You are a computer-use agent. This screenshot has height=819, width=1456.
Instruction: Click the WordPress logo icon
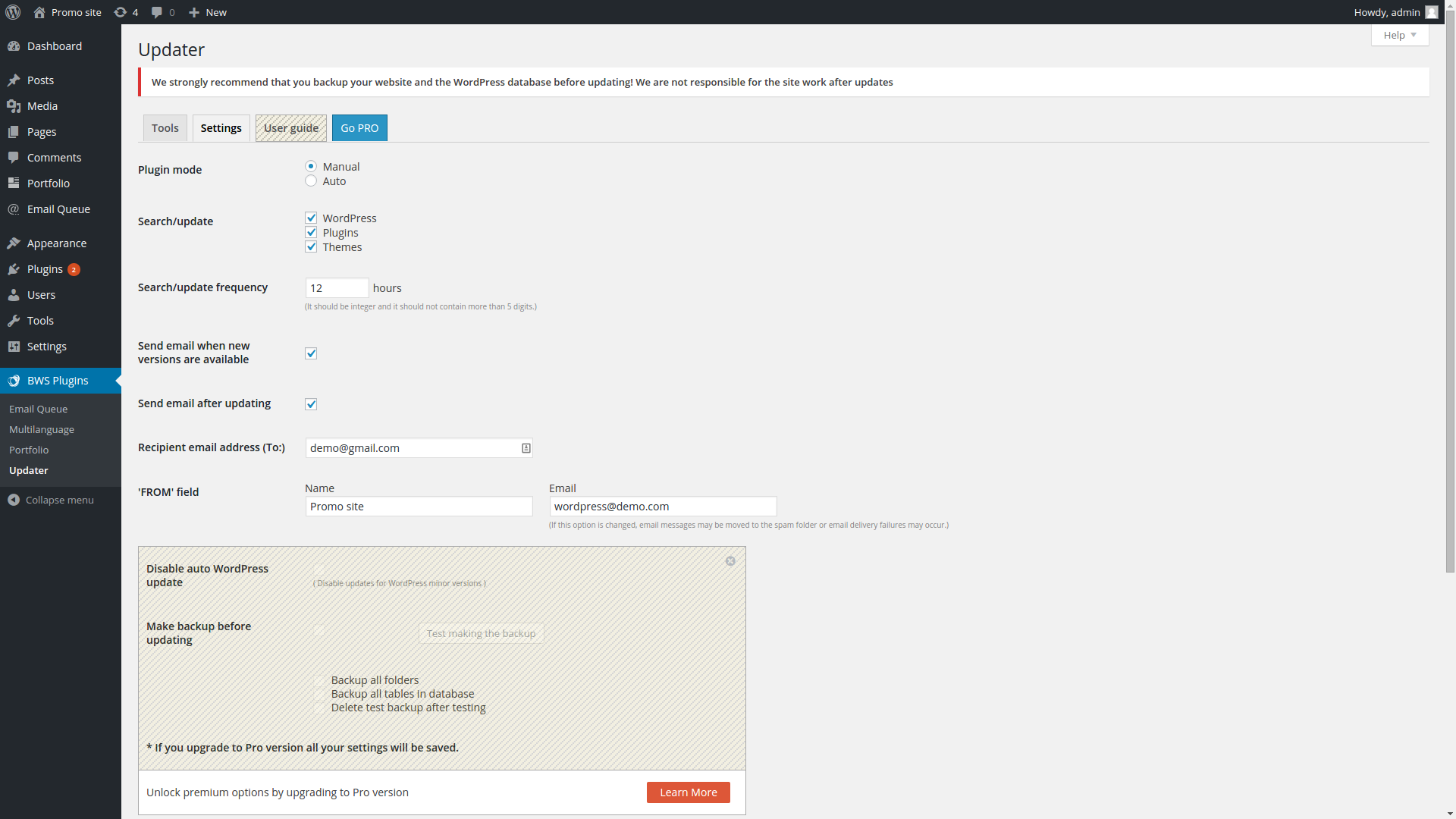13,12
